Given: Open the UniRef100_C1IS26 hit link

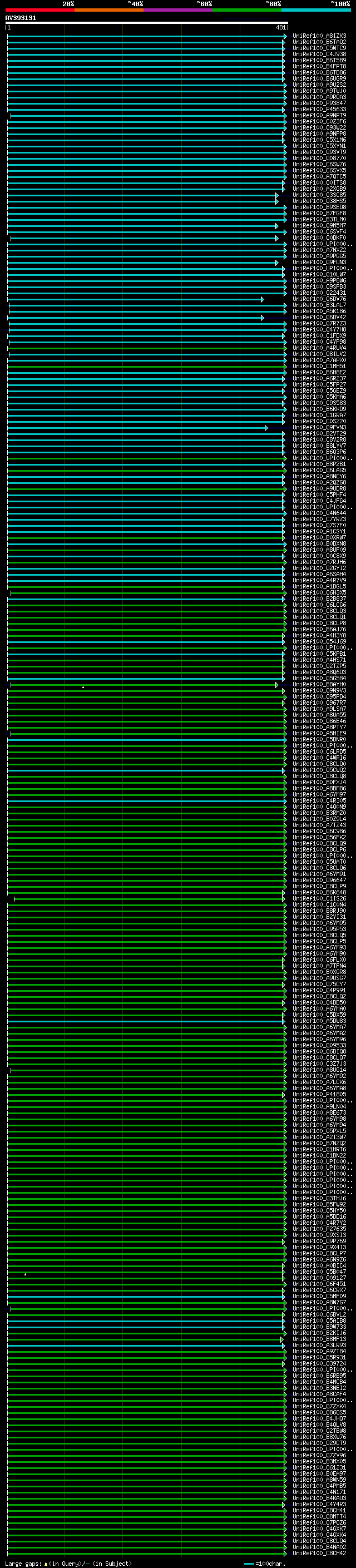Looking at the screenshot, I should pyautogui.click(x=319, y=898).
